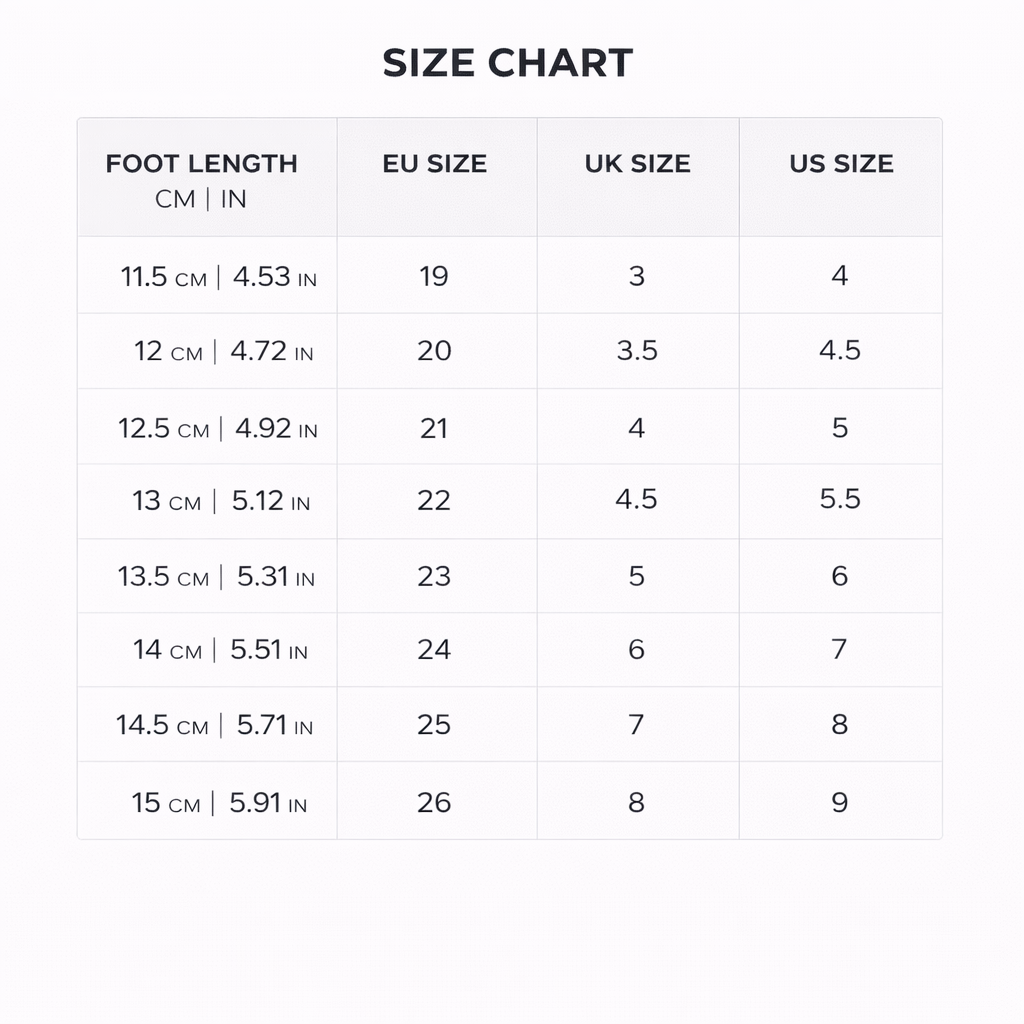
Task: Select the EU SIZE column header
Action: [x=437, y=178]
